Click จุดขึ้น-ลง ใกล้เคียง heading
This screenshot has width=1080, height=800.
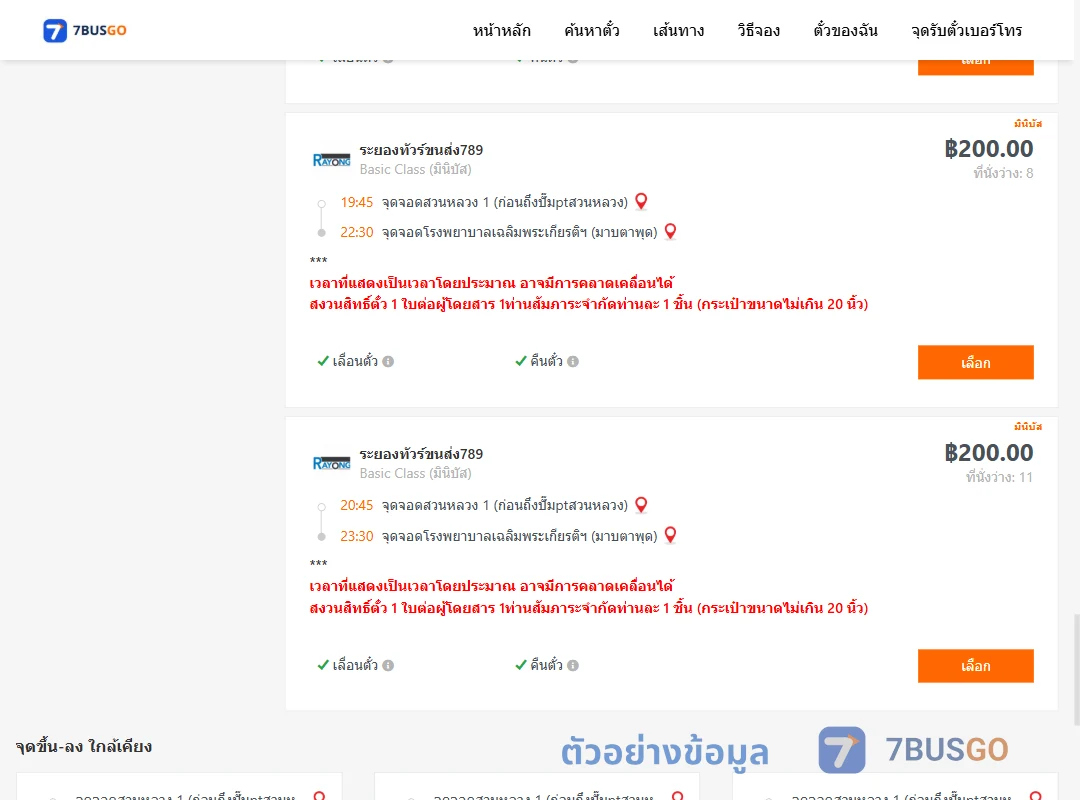pos(83,746)
